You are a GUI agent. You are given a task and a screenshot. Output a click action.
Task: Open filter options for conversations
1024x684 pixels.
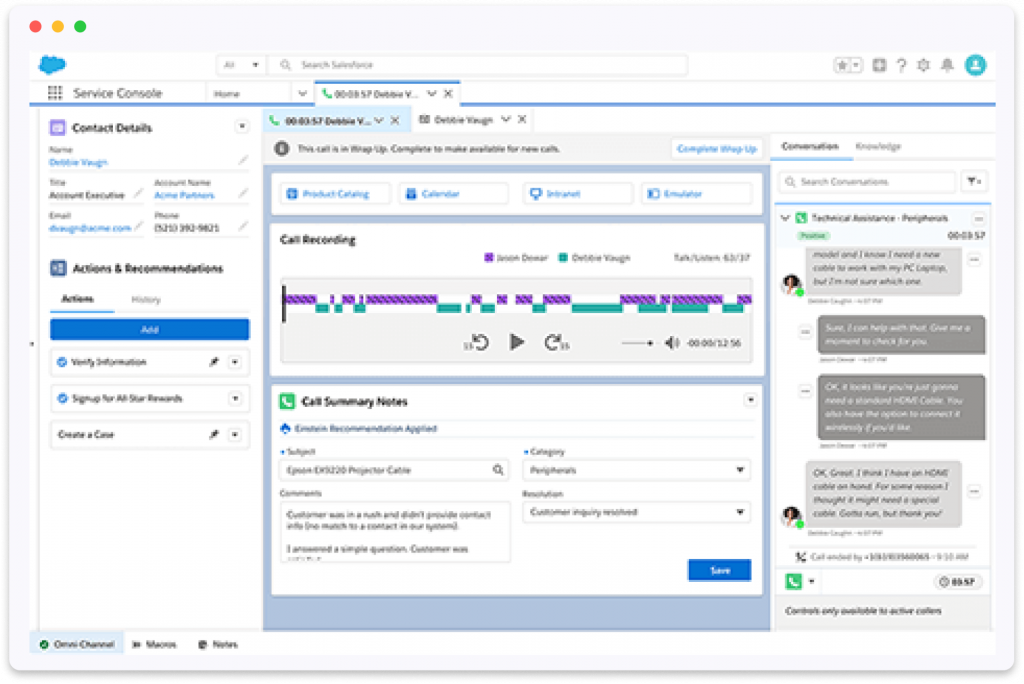(x=974, y=181)
